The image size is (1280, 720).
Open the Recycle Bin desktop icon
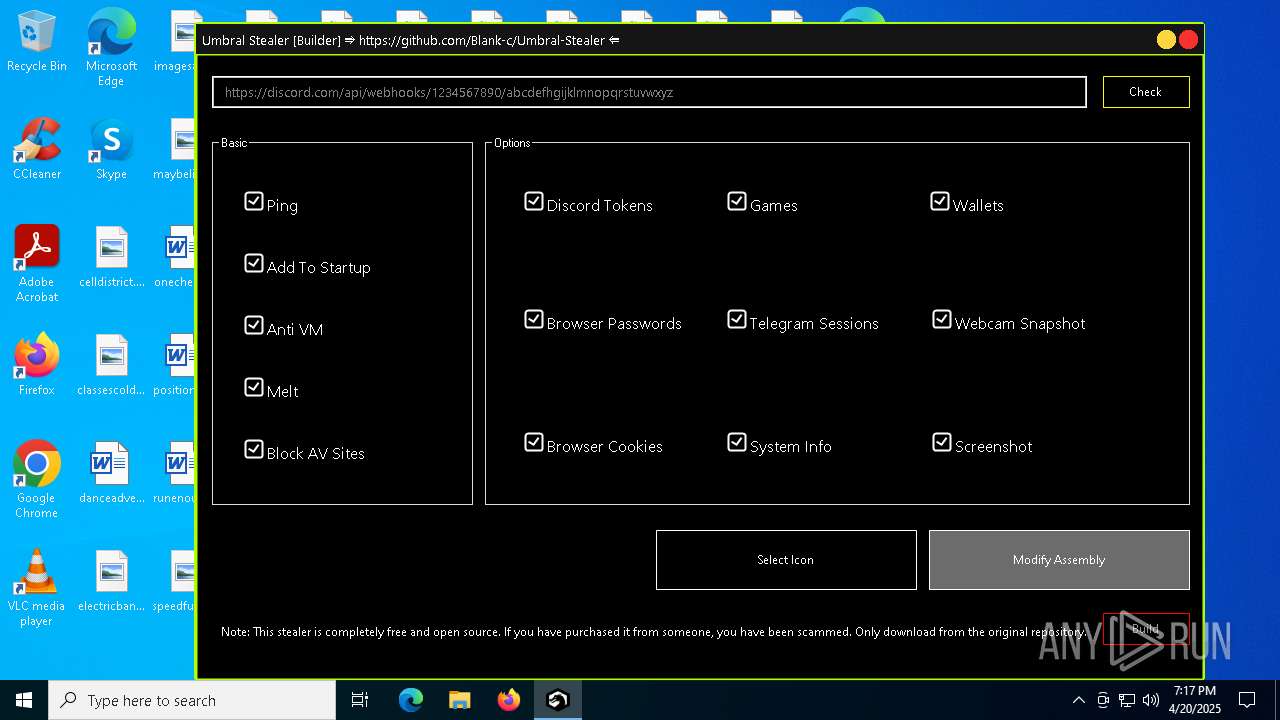(x=37, y=41)
